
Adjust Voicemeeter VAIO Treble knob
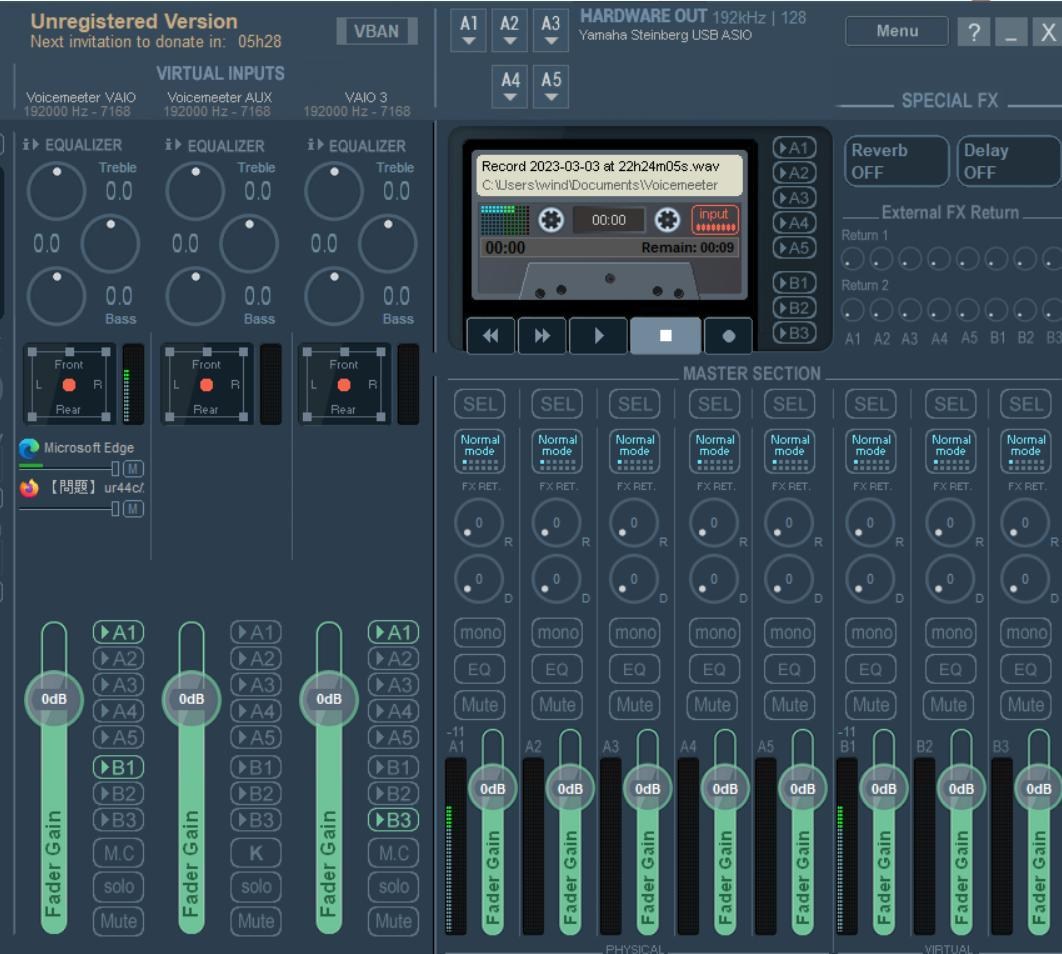56,192
